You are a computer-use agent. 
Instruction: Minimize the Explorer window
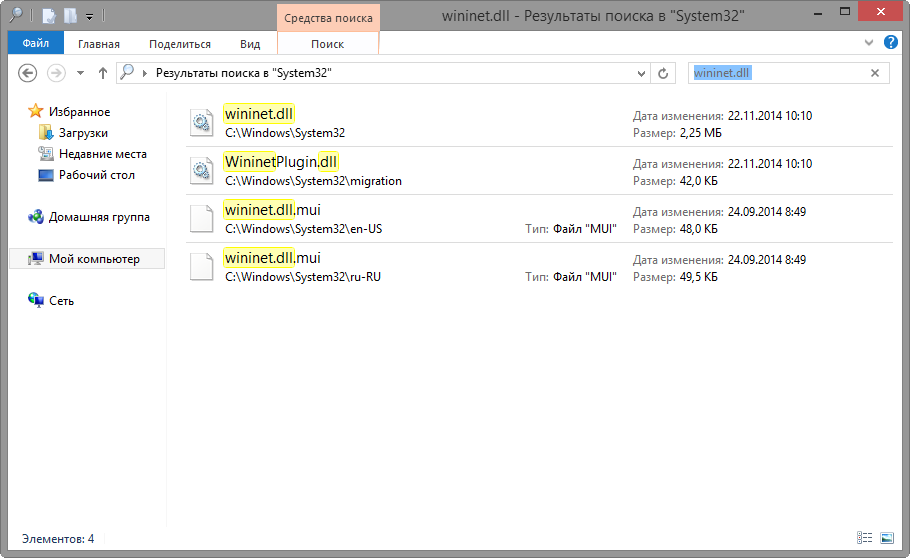[818, 13]
